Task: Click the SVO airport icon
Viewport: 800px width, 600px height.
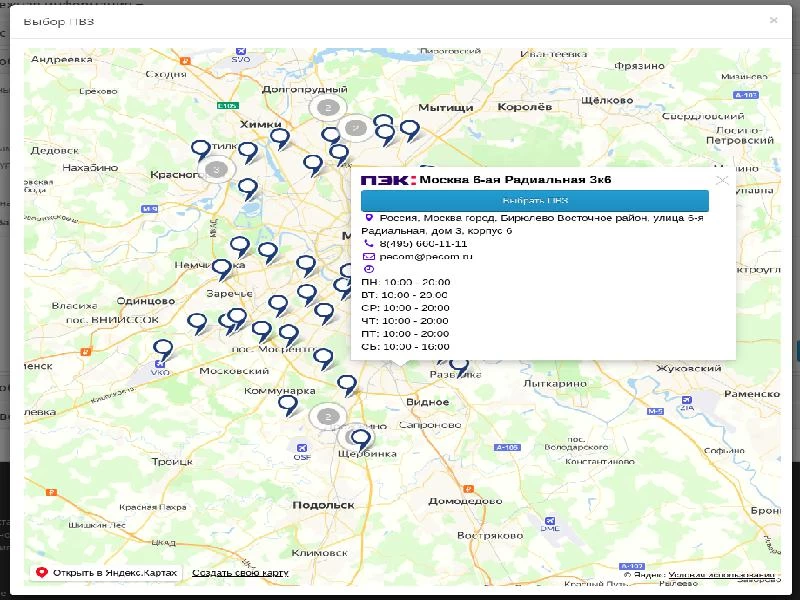Action: point(241,51)
